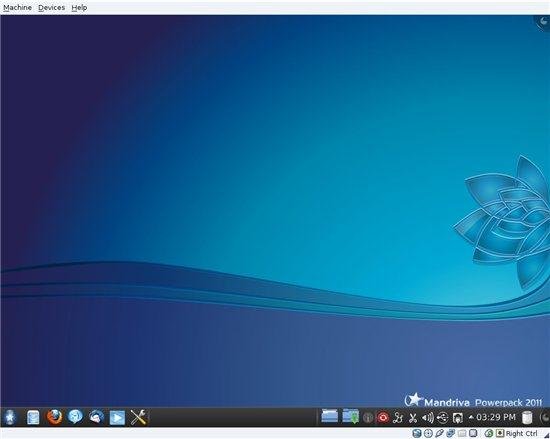This screenshot has width=550, height=439.
Task: Click the network connections tray icon
Action: [398, 418]
